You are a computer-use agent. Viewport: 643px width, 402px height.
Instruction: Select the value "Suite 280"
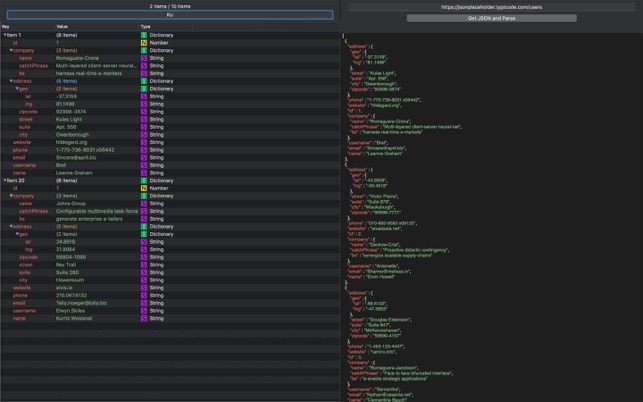tap(67, 272)
